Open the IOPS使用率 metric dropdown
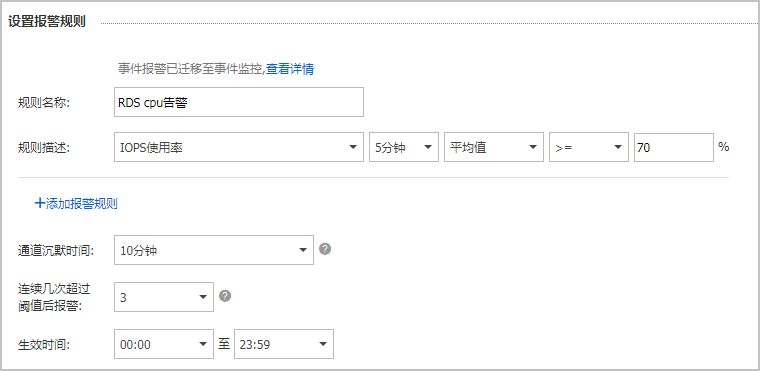The height and width of the screenshot is (371, 760). [239, 147]
